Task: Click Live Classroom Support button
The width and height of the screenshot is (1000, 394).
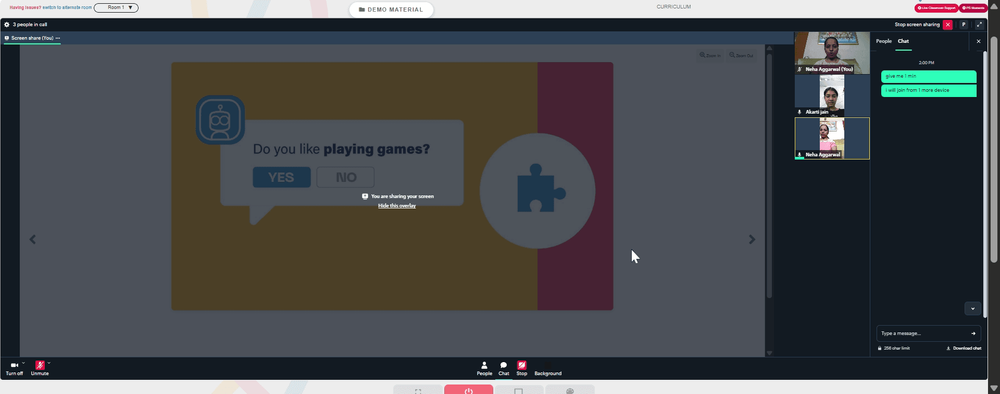Action: point(936,8)
